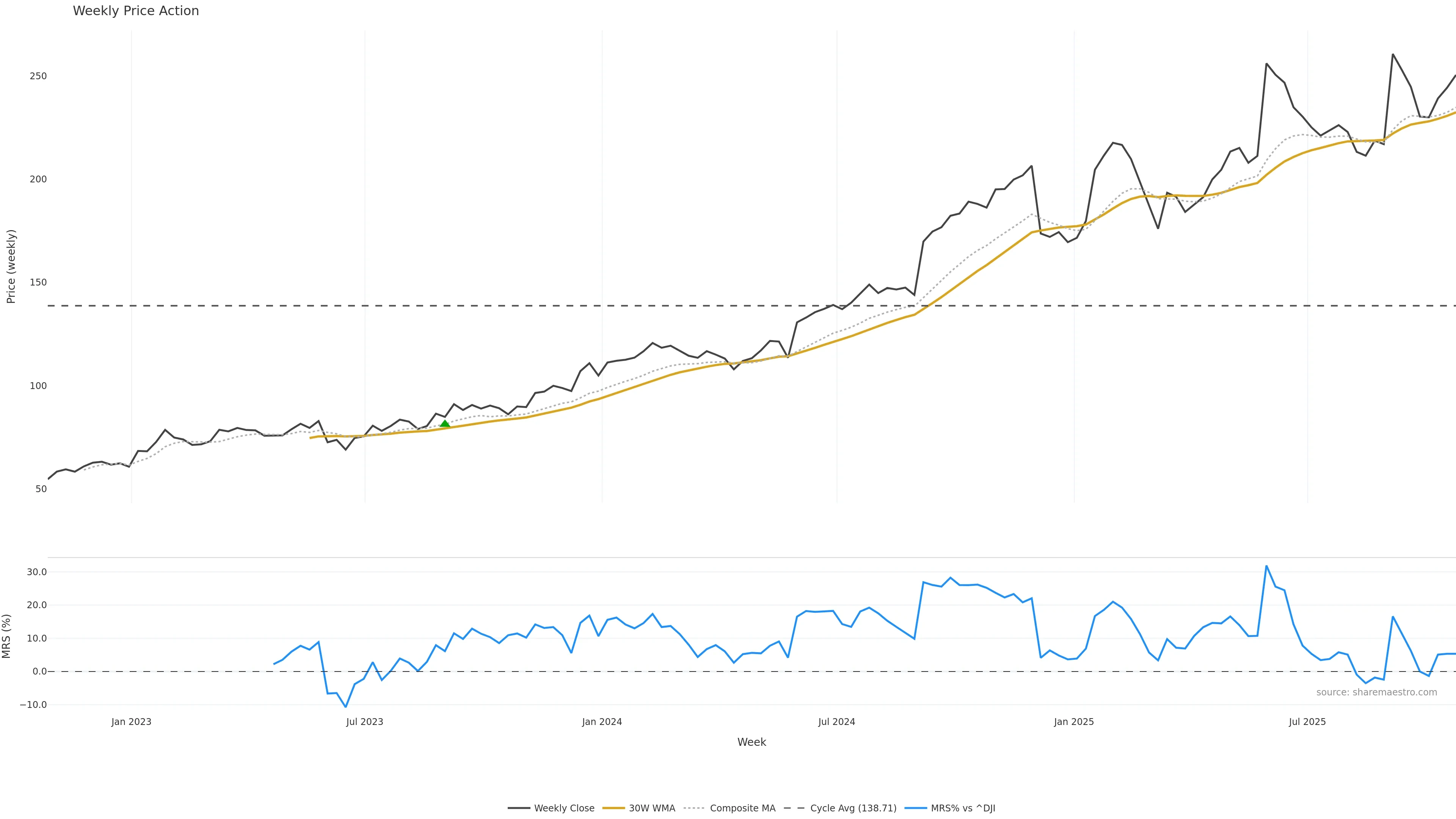
Task: Click the MRS (%) y-axis title
Action: pyautogui.click(x=7, y=637)
